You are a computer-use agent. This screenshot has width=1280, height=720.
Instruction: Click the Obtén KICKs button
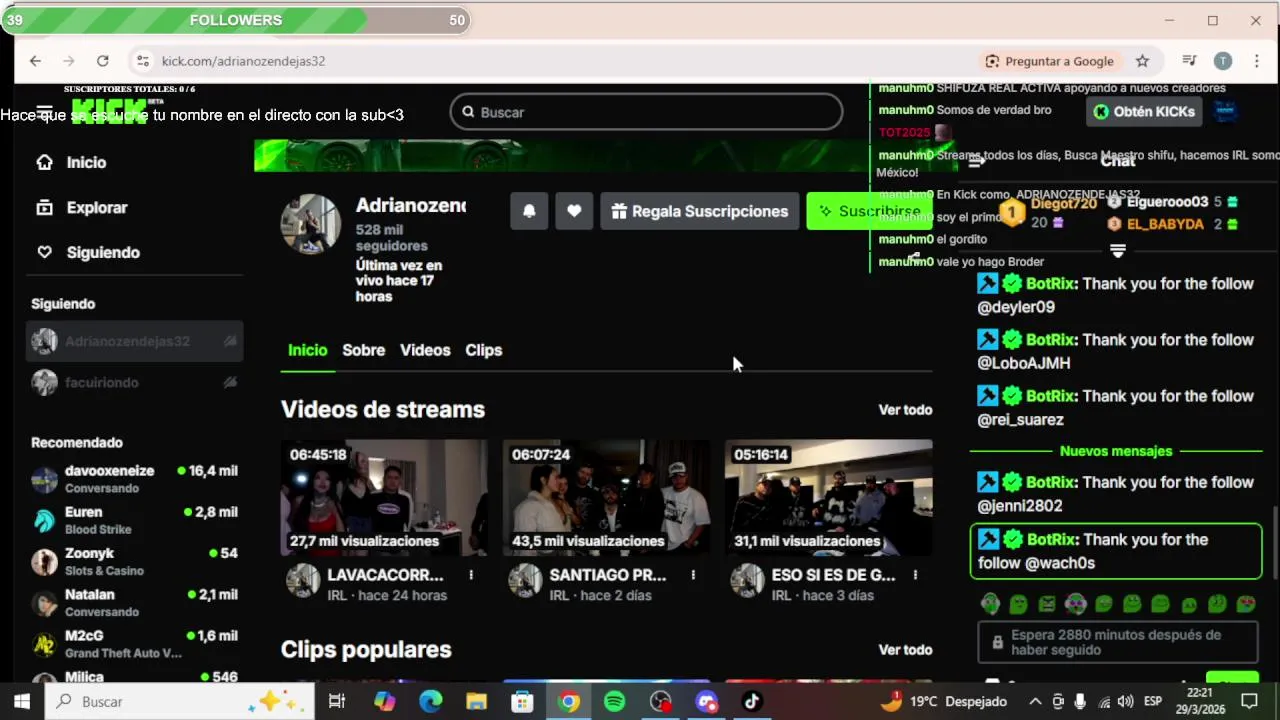coord(1144,112)
